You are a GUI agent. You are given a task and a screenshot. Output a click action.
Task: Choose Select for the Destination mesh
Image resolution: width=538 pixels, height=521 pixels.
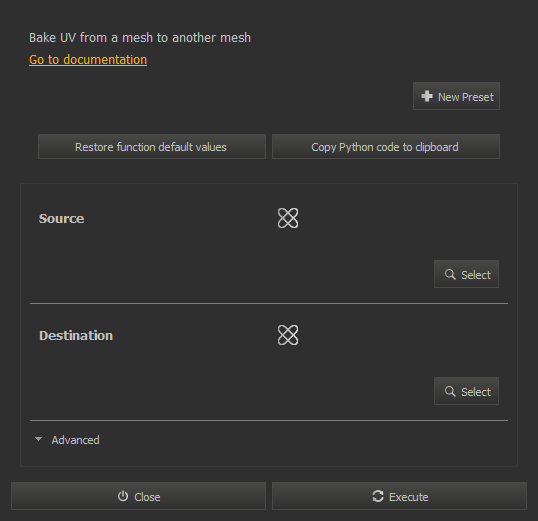pyautogui.click(x=466, y=391)
